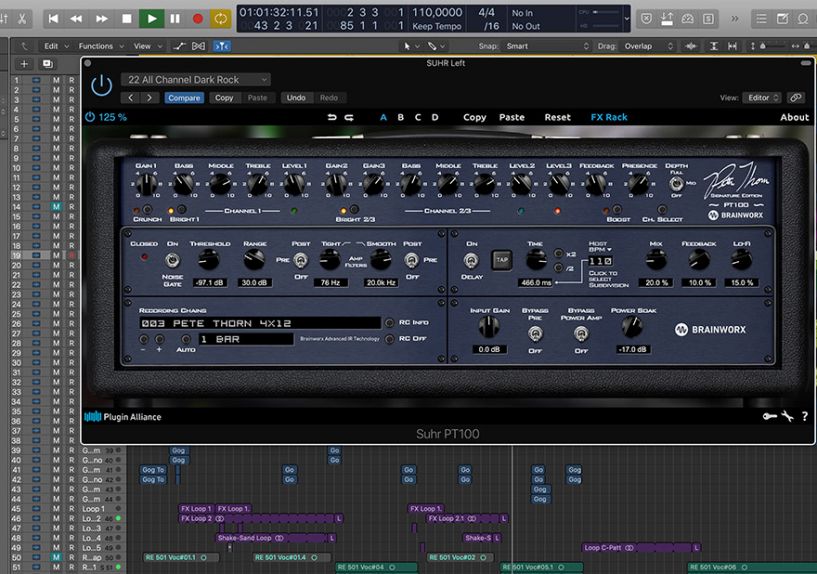Screen dimensions: 817x574
Task: Click the key license icon in plugin footer
Action: pos(769,416)
